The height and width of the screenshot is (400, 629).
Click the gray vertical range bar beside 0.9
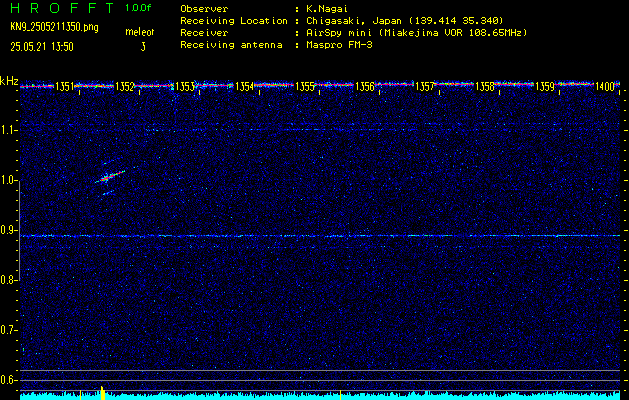[x=20, y=231]
